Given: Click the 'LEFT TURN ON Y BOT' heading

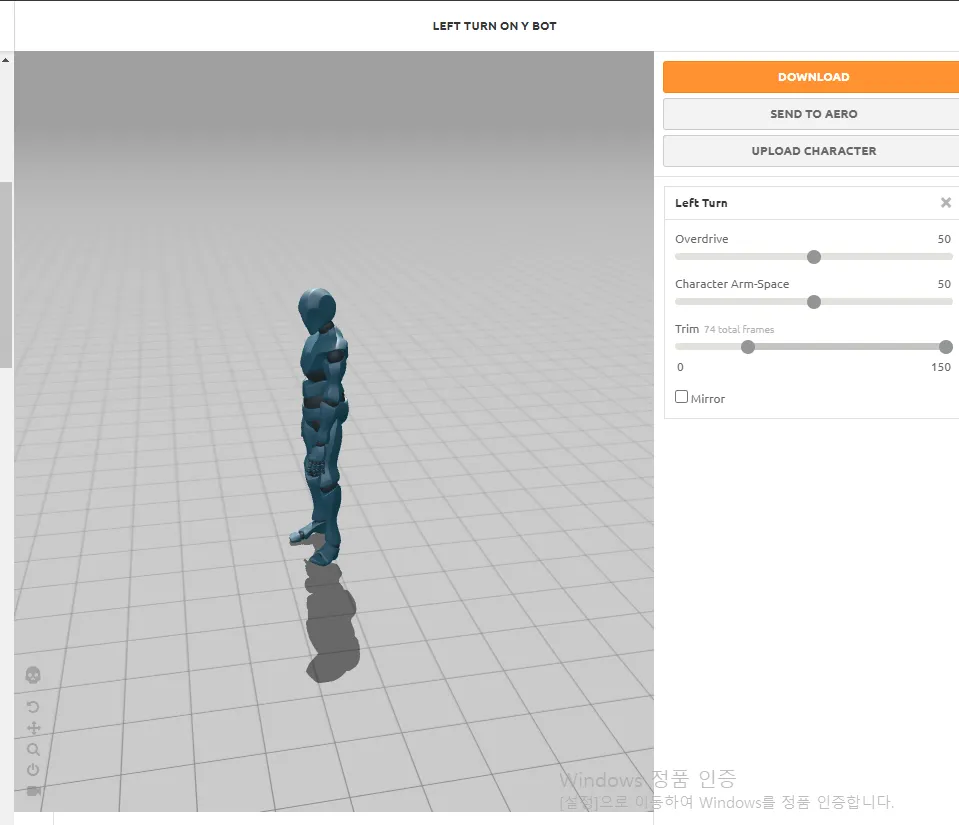Looking at the screenshot, I should (494, 26).
